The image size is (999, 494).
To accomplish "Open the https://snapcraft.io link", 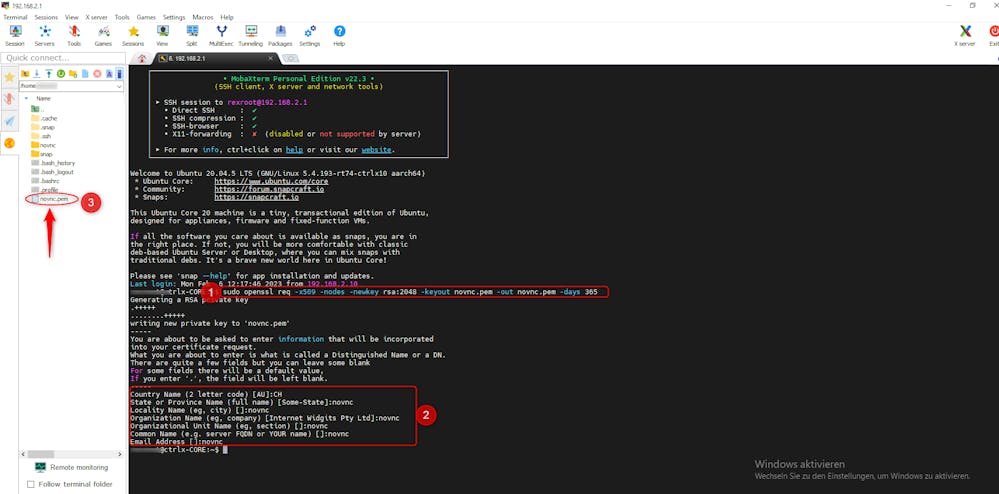I will click(257, 198).
